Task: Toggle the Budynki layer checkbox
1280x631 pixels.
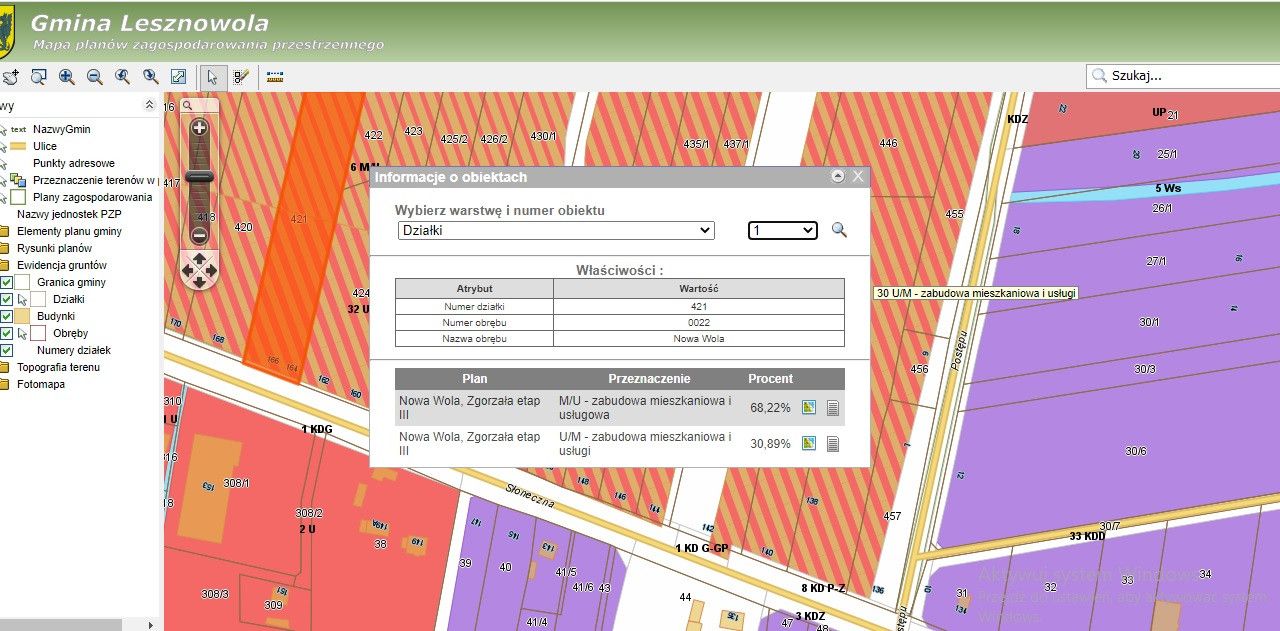Action: [x=7, y=317]
